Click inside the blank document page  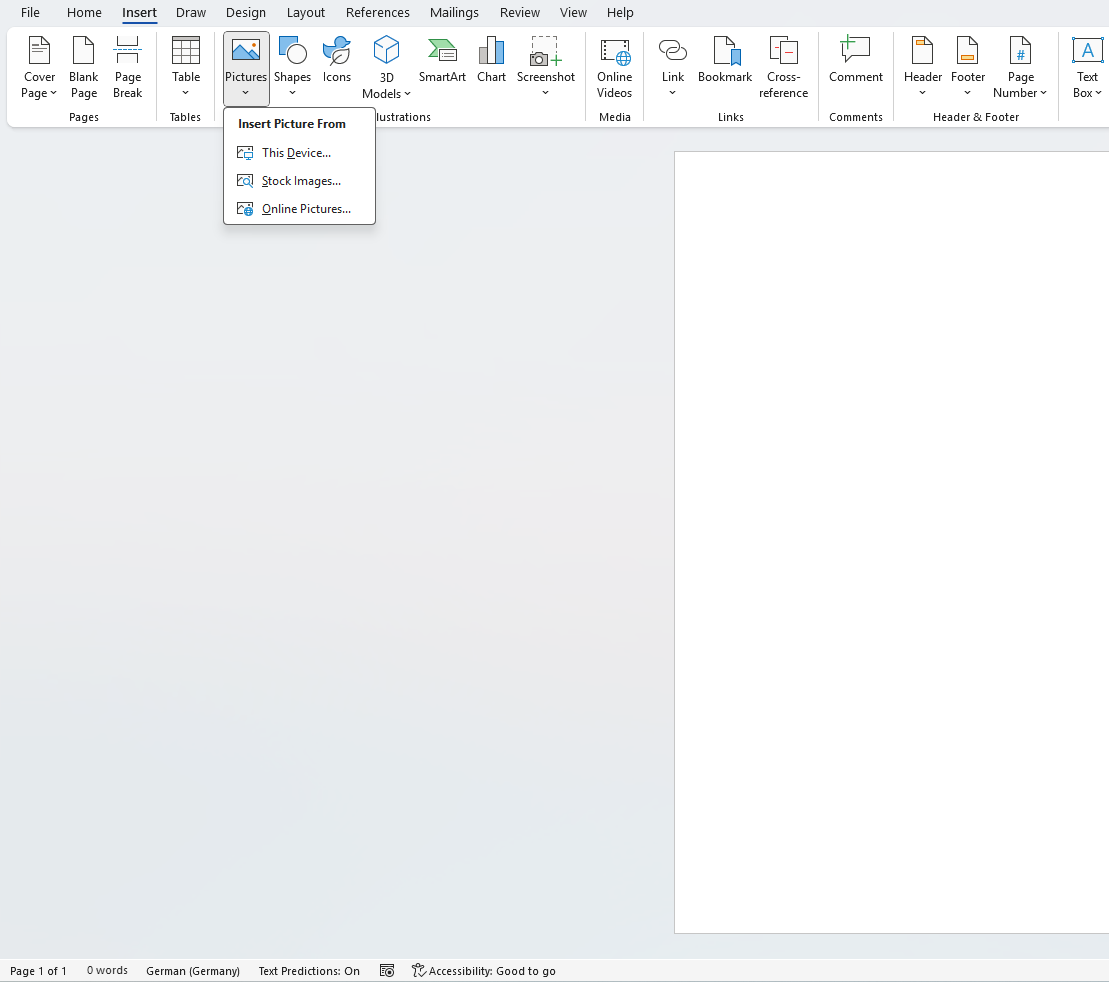[891, 542]
